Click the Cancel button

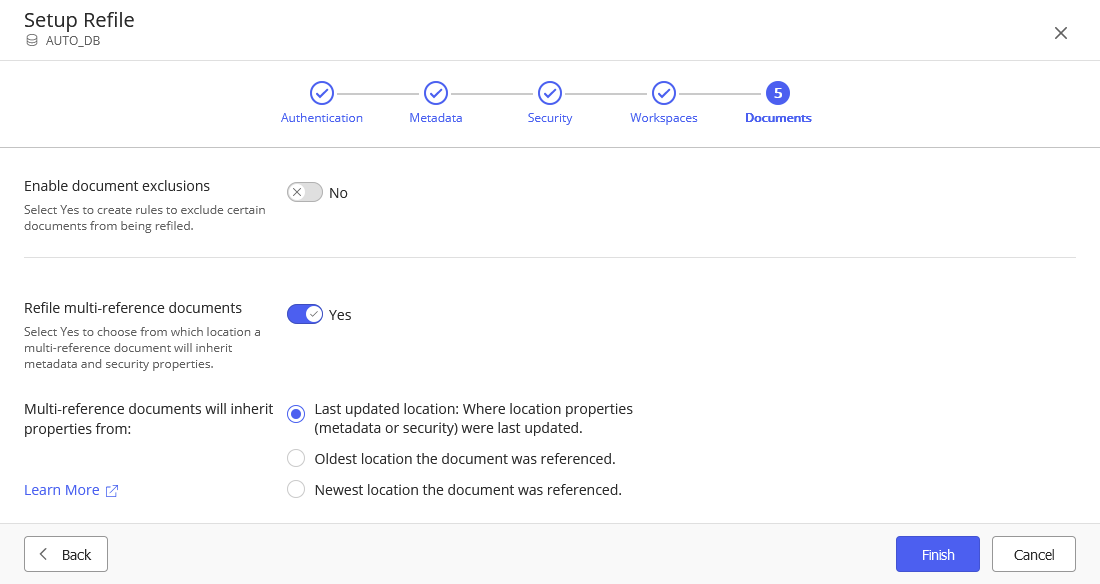coord(1033,554)
